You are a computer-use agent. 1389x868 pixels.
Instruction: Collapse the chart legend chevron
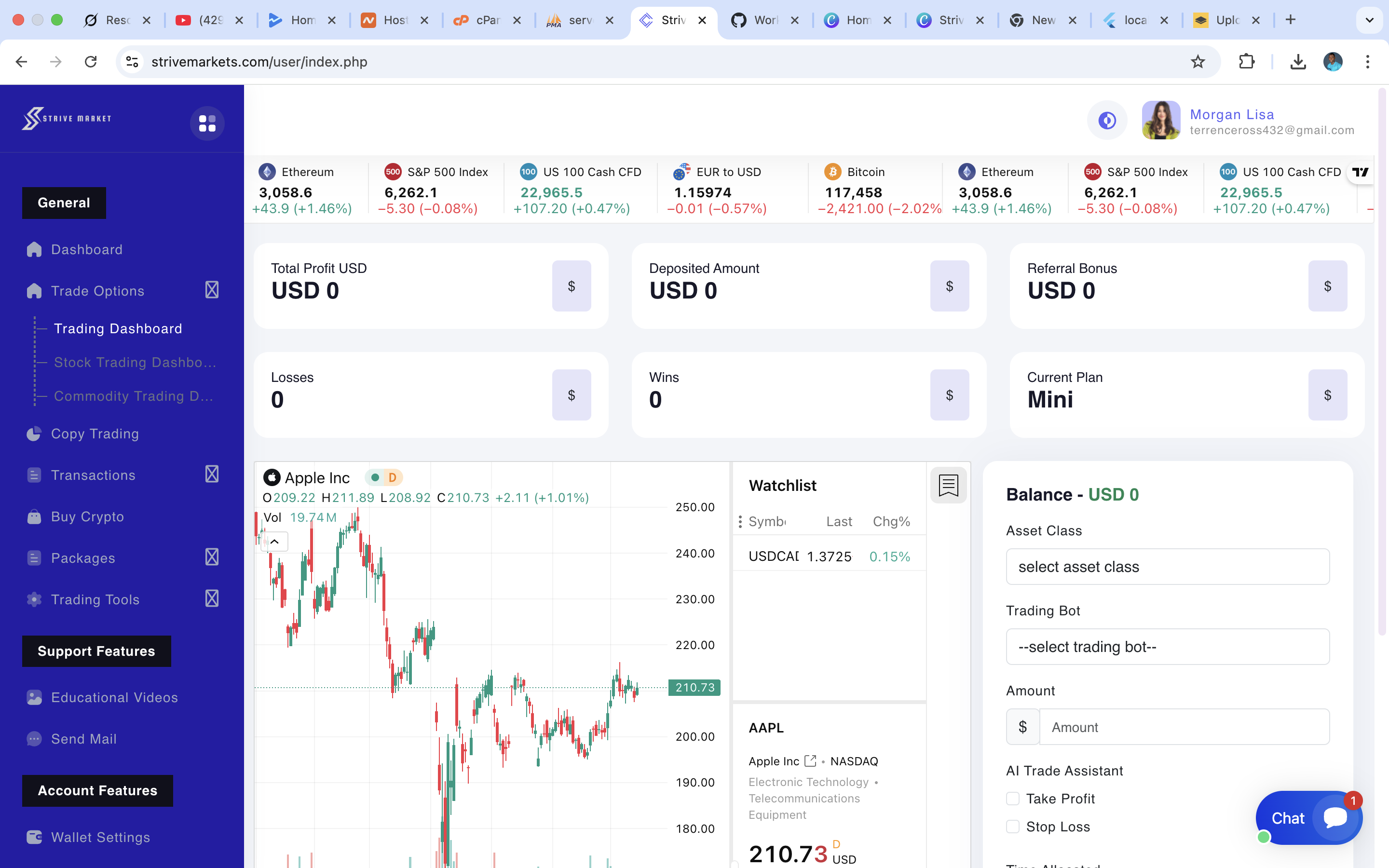[x=274, y=542]
